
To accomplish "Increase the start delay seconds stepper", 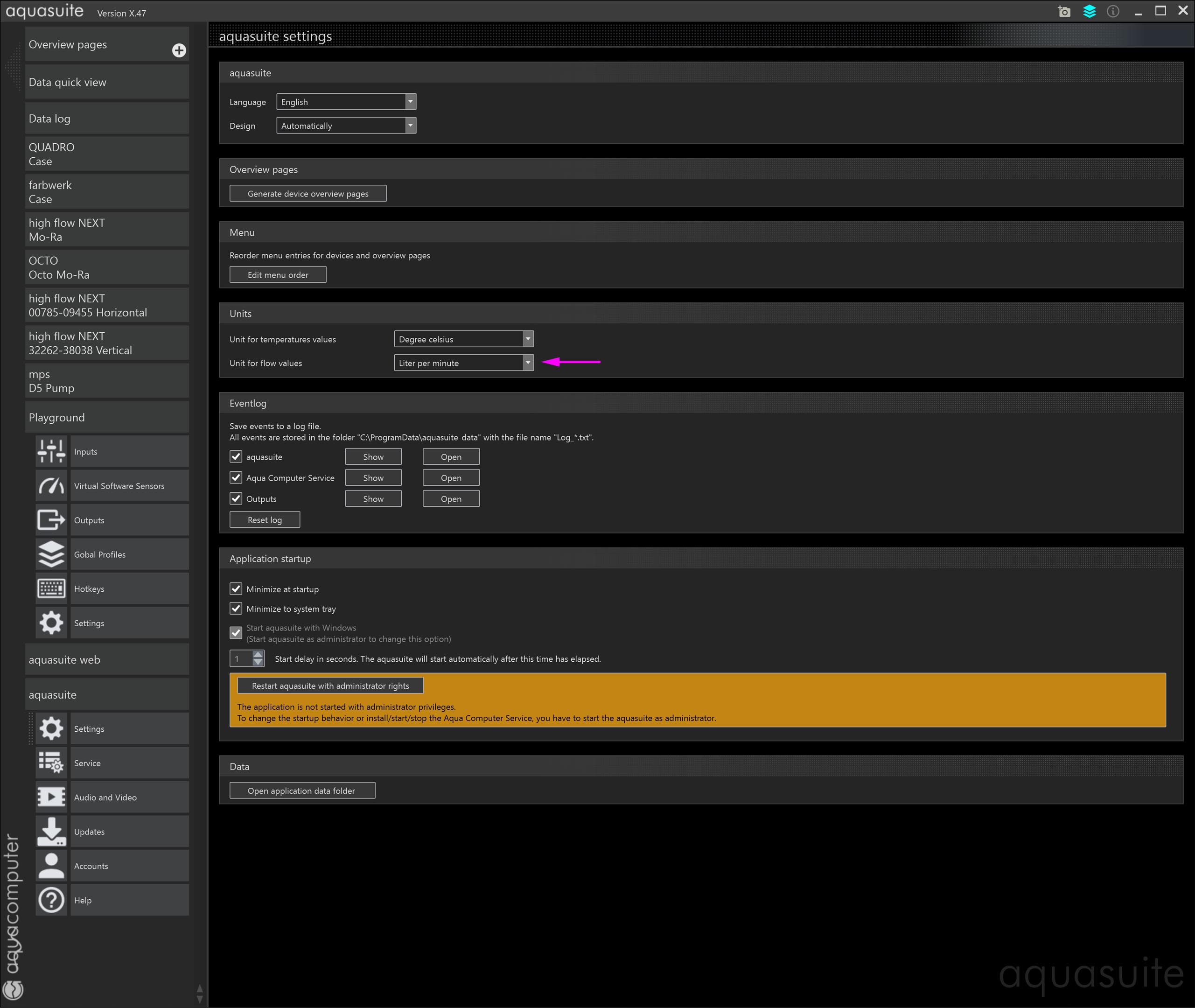I will tap(258, 654).
